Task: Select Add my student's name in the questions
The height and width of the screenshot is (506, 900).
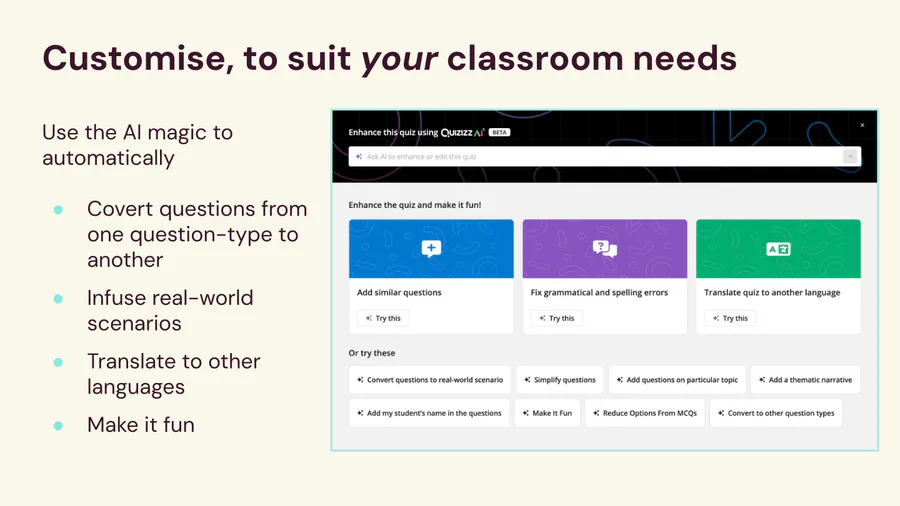Action: pos(429,413)
